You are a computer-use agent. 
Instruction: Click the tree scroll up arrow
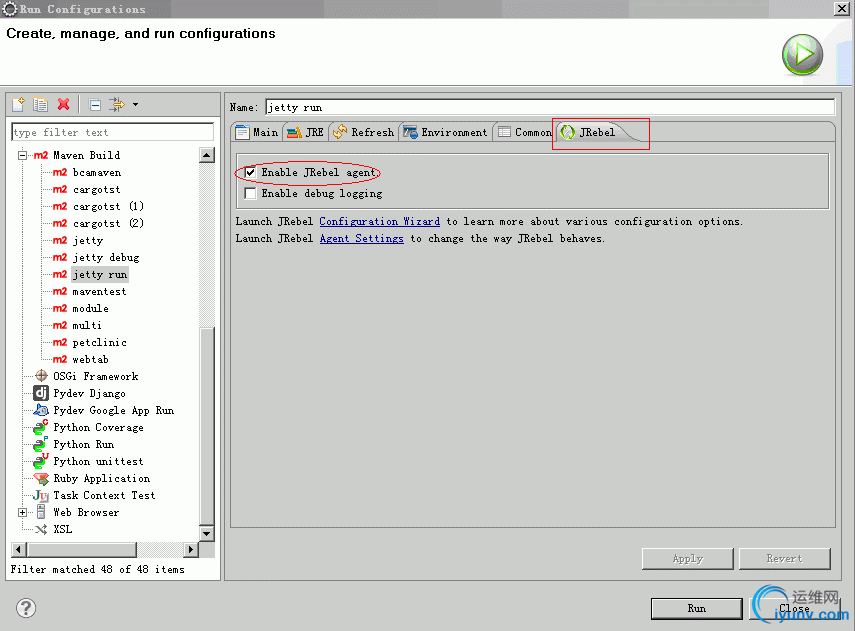point(207,155)
